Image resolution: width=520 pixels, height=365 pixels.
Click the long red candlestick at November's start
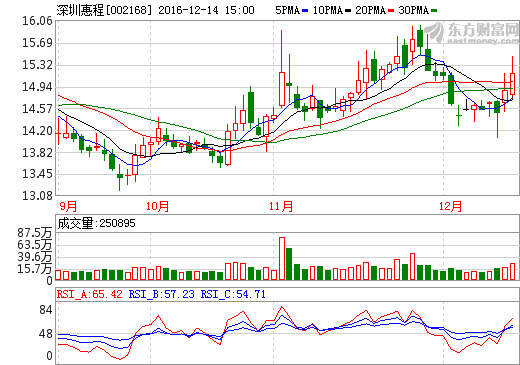(x=282, y=68)
